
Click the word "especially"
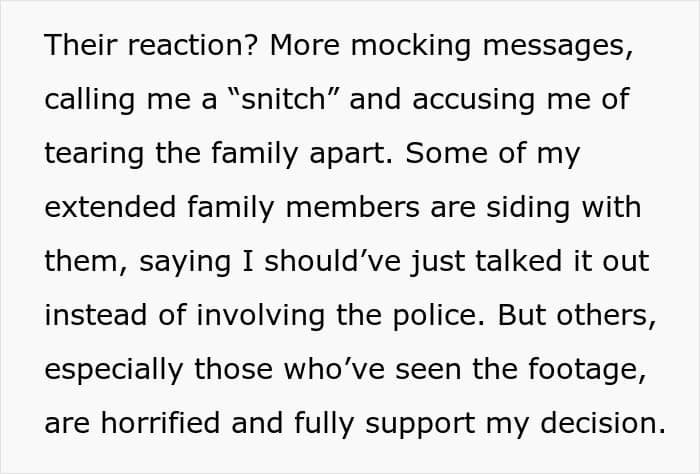[x=114, y=370]
